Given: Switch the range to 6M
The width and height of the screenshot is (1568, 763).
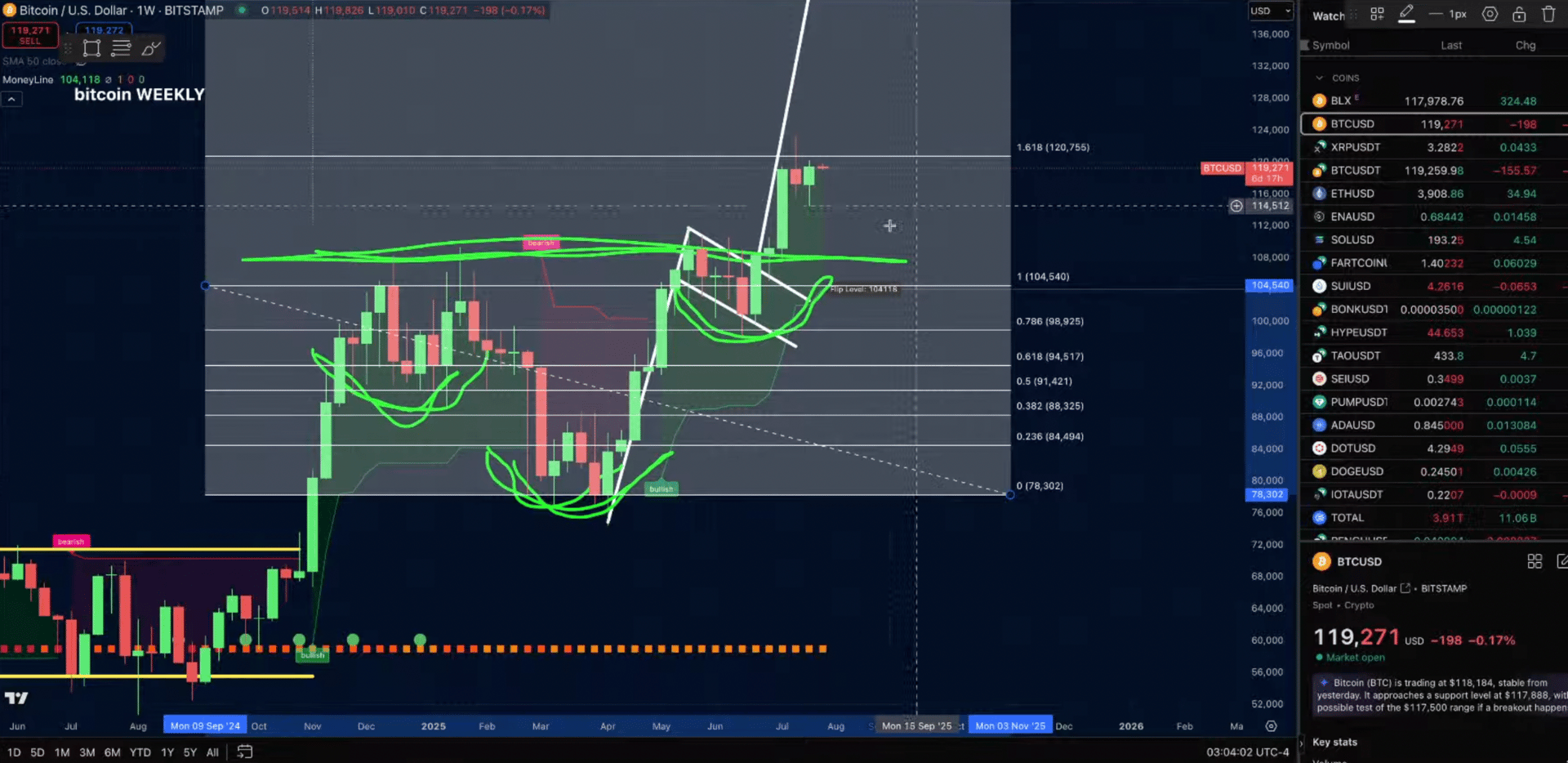Looking at the screenshot, I should (x=113, y=752).
